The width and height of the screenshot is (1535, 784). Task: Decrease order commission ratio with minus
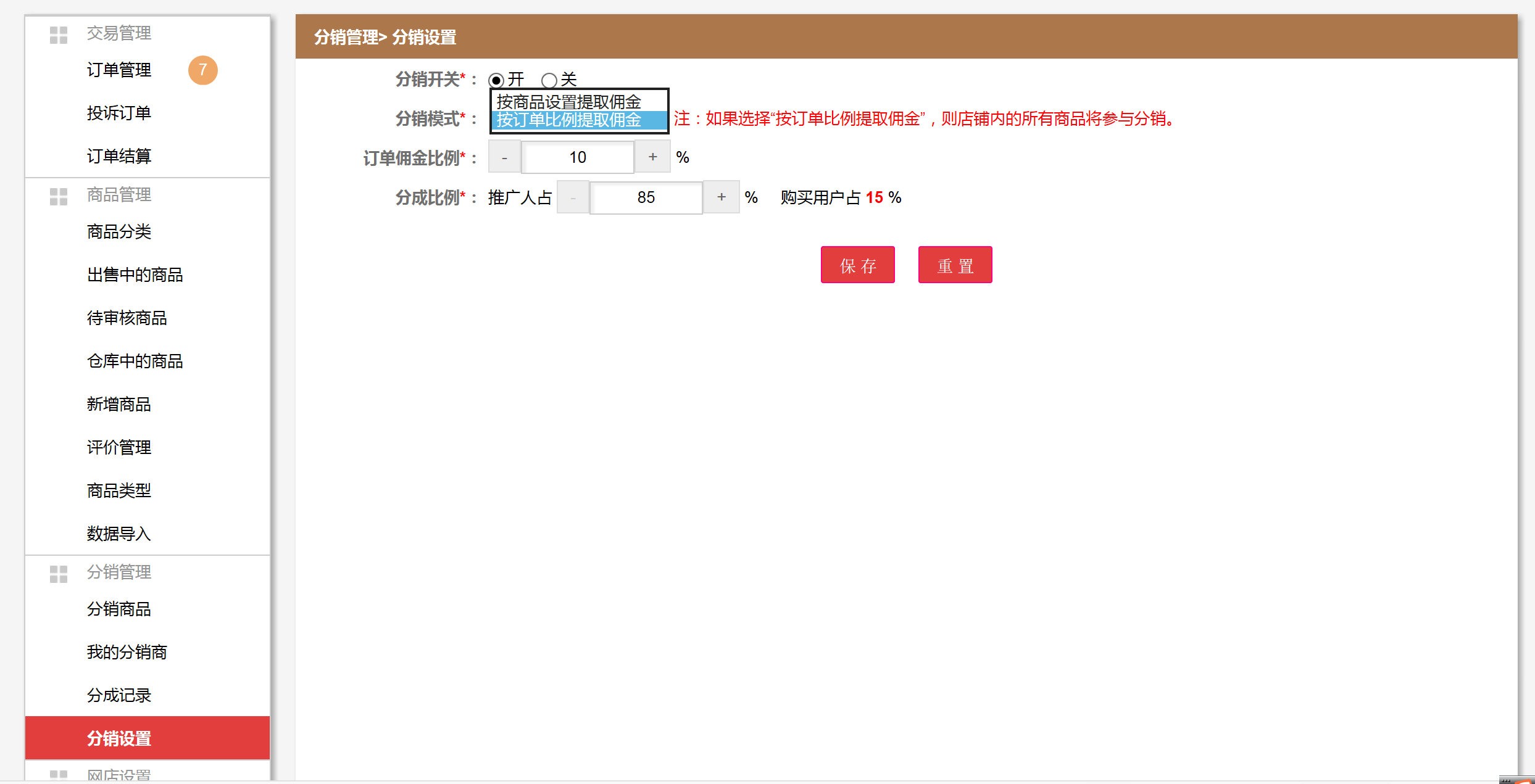504,157
